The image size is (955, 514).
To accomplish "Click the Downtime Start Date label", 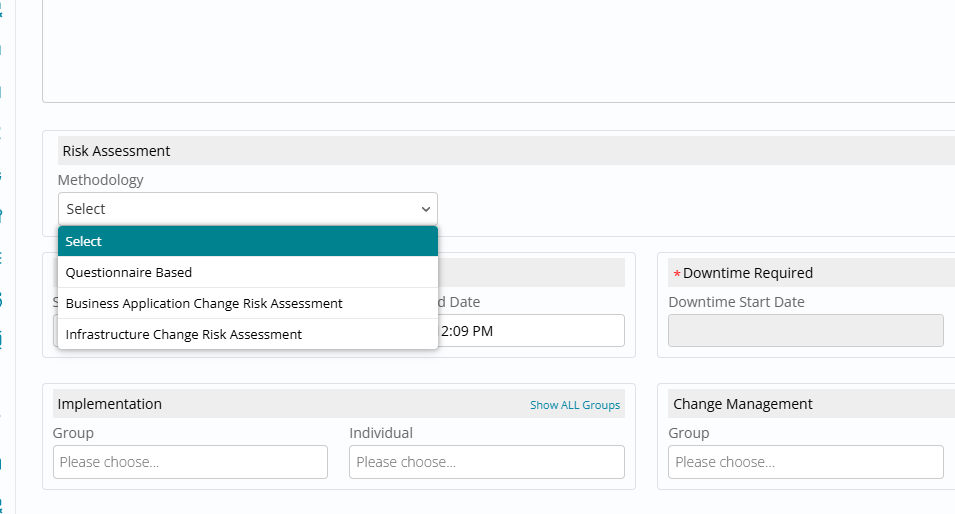I will click(736, 302).
